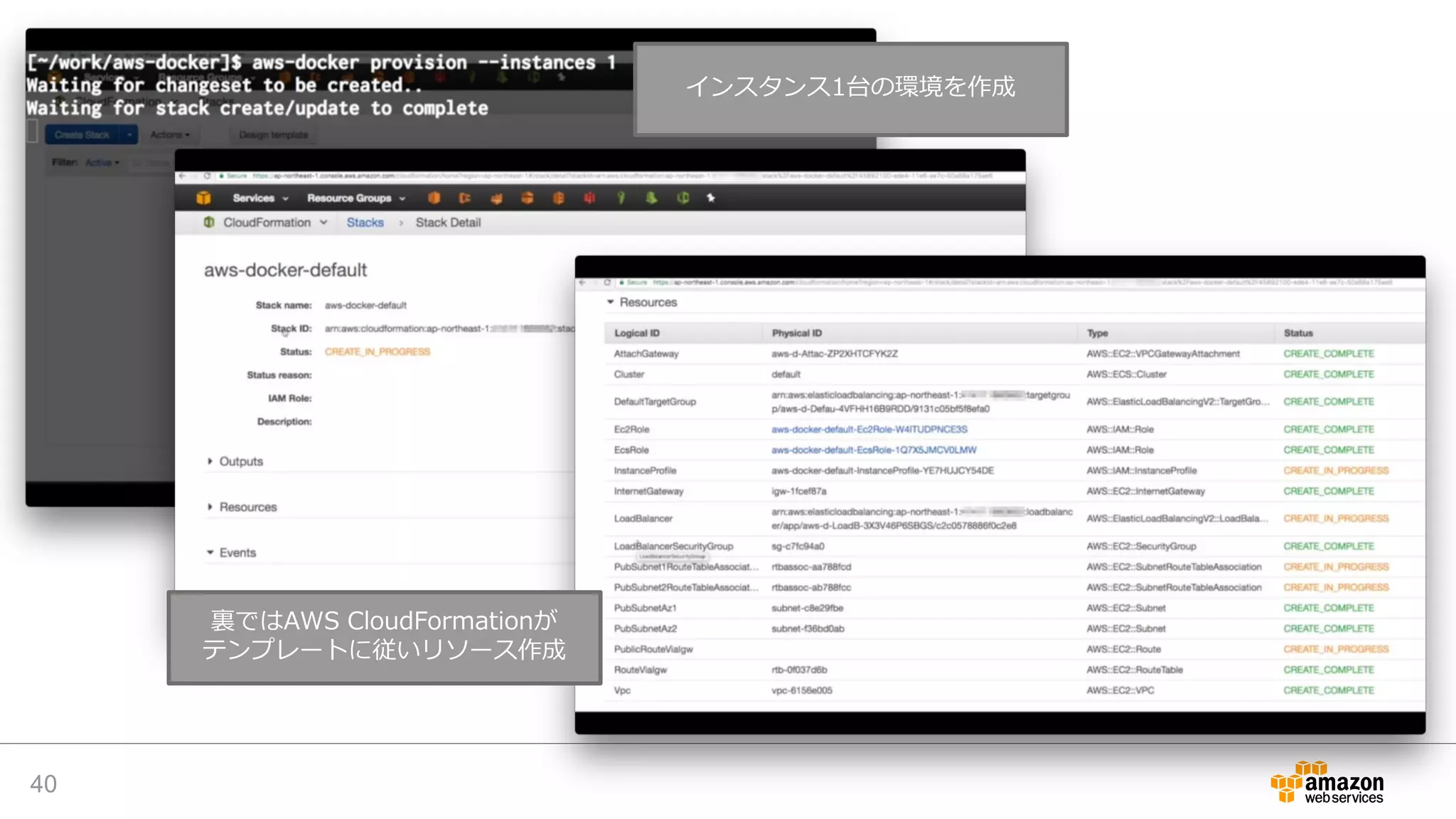Sort by Physical ID column header
Screen dimensions: 1456x819
797,333
